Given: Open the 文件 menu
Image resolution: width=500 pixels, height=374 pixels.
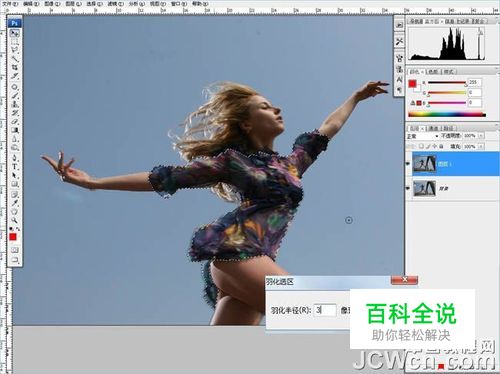Looking at the screenshot, I should tap(10, 4).
